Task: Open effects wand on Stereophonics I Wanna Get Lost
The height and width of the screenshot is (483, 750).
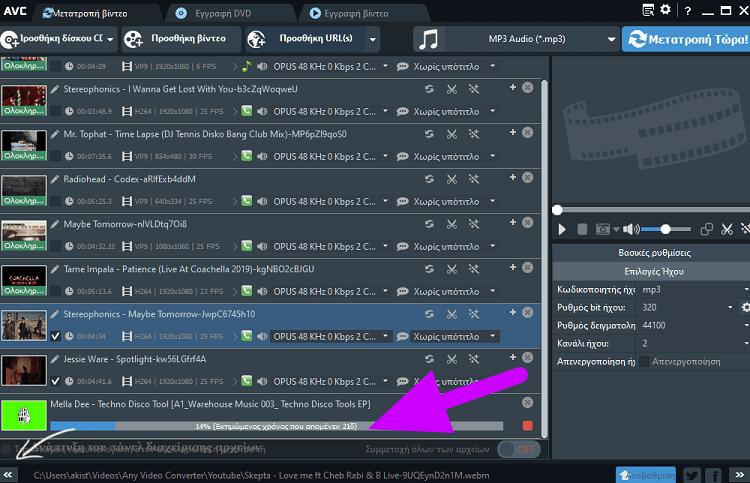Action: [474, 89]
